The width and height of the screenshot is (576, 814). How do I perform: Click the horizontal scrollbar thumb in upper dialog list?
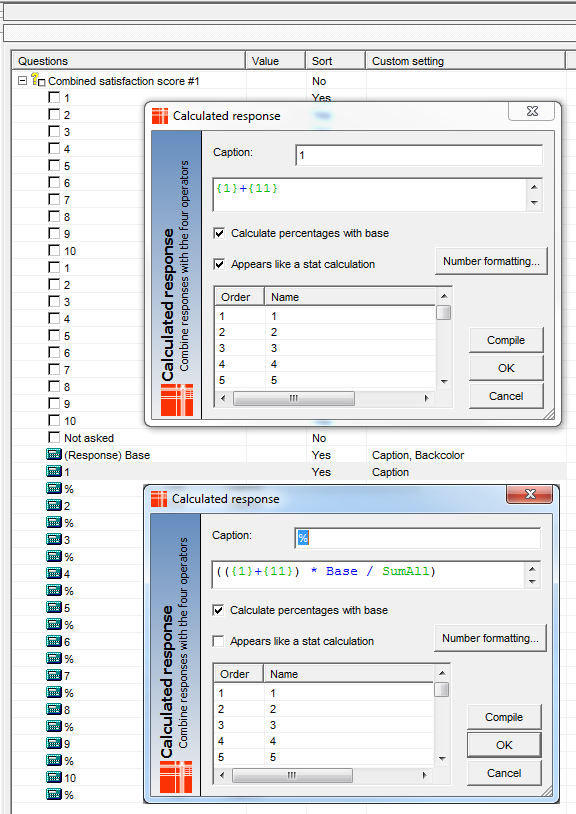point(294,398)
